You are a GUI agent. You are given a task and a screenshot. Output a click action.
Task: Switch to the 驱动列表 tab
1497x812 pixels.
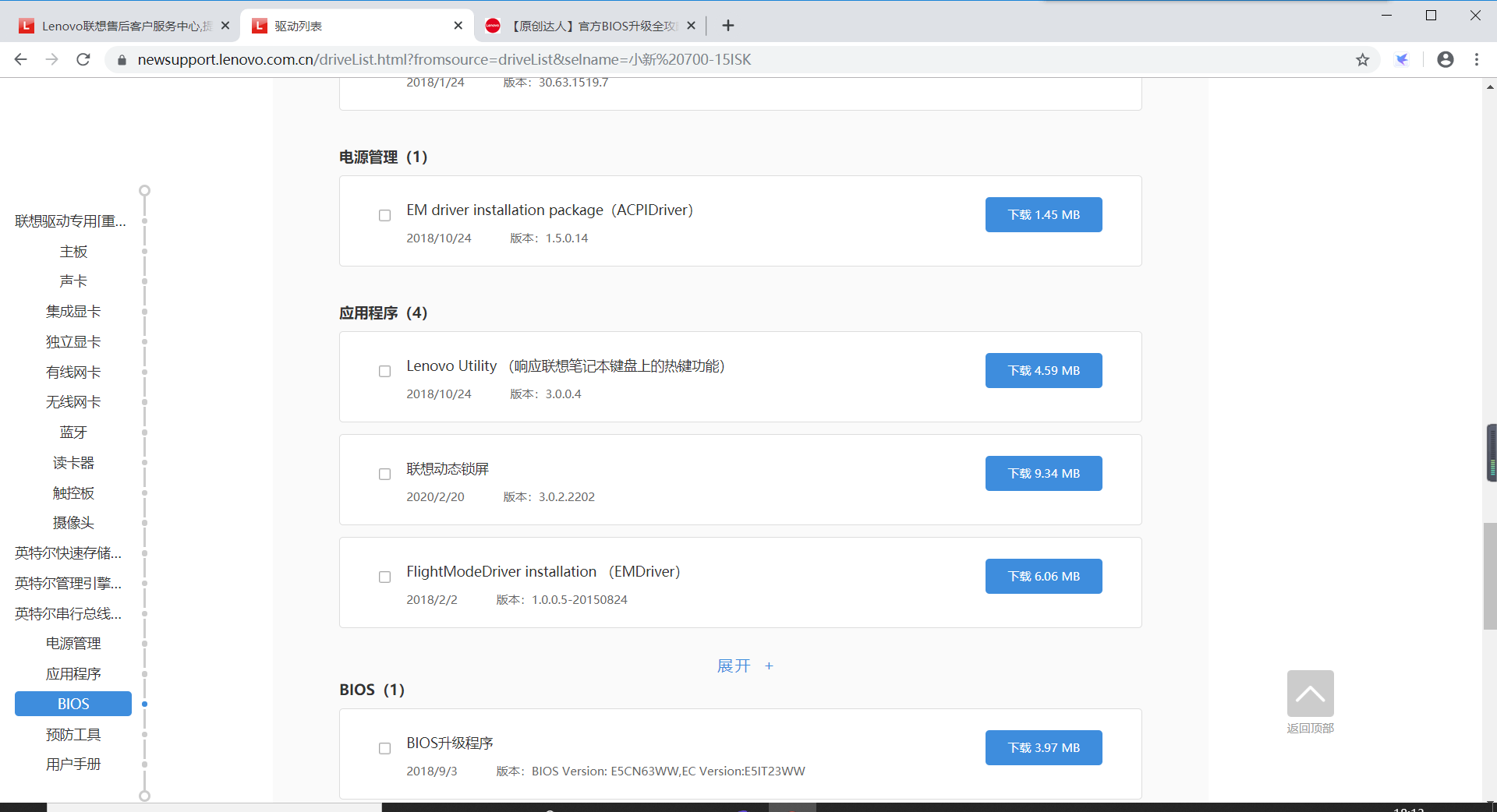356,26
